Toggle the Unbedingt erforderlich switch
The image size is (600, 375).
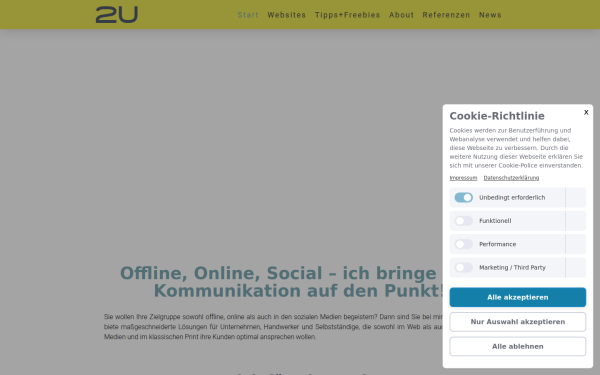coord(463,197)
